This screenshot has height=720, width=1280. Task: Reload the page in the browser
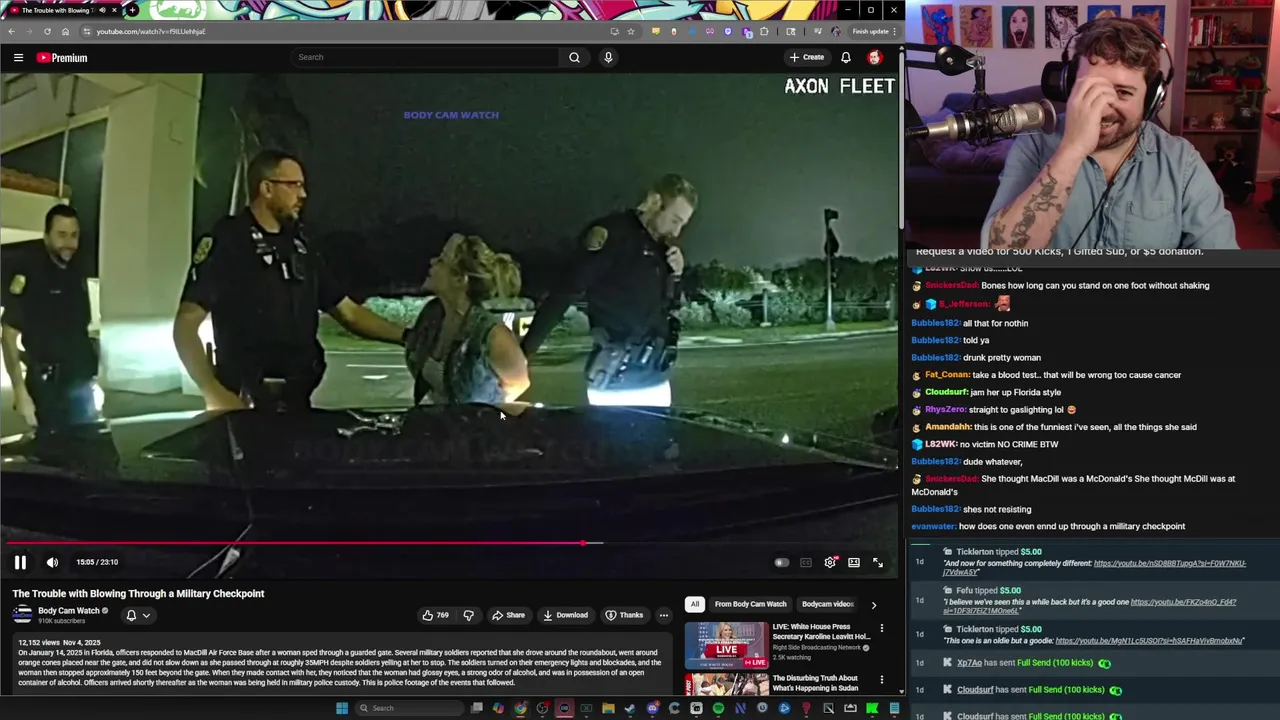coord(47,31)
